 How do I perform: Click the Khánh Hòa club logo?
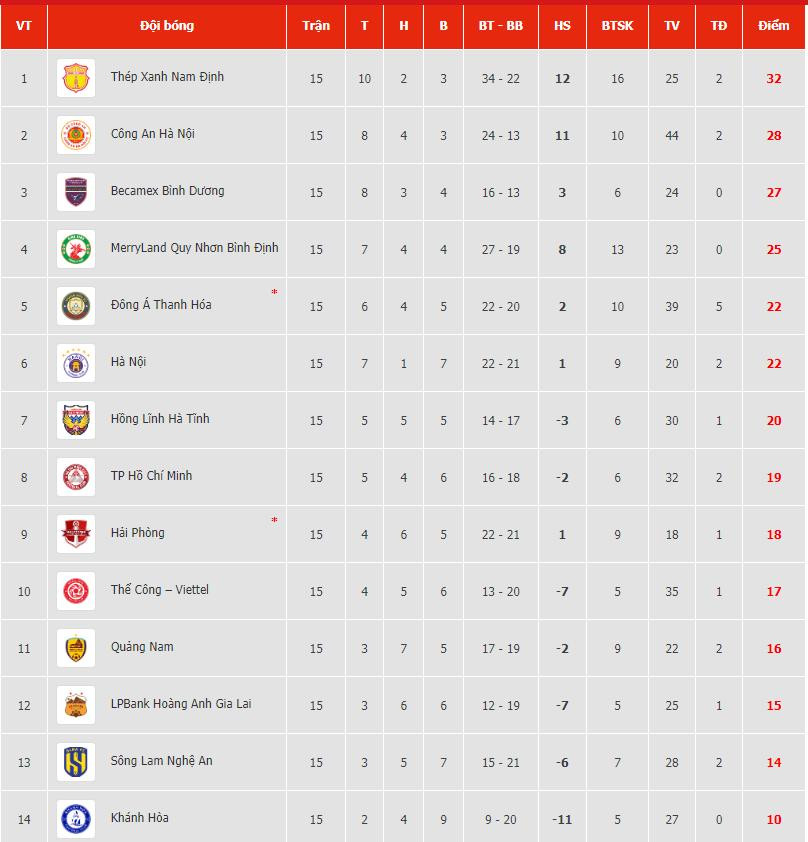pos(76,819)
